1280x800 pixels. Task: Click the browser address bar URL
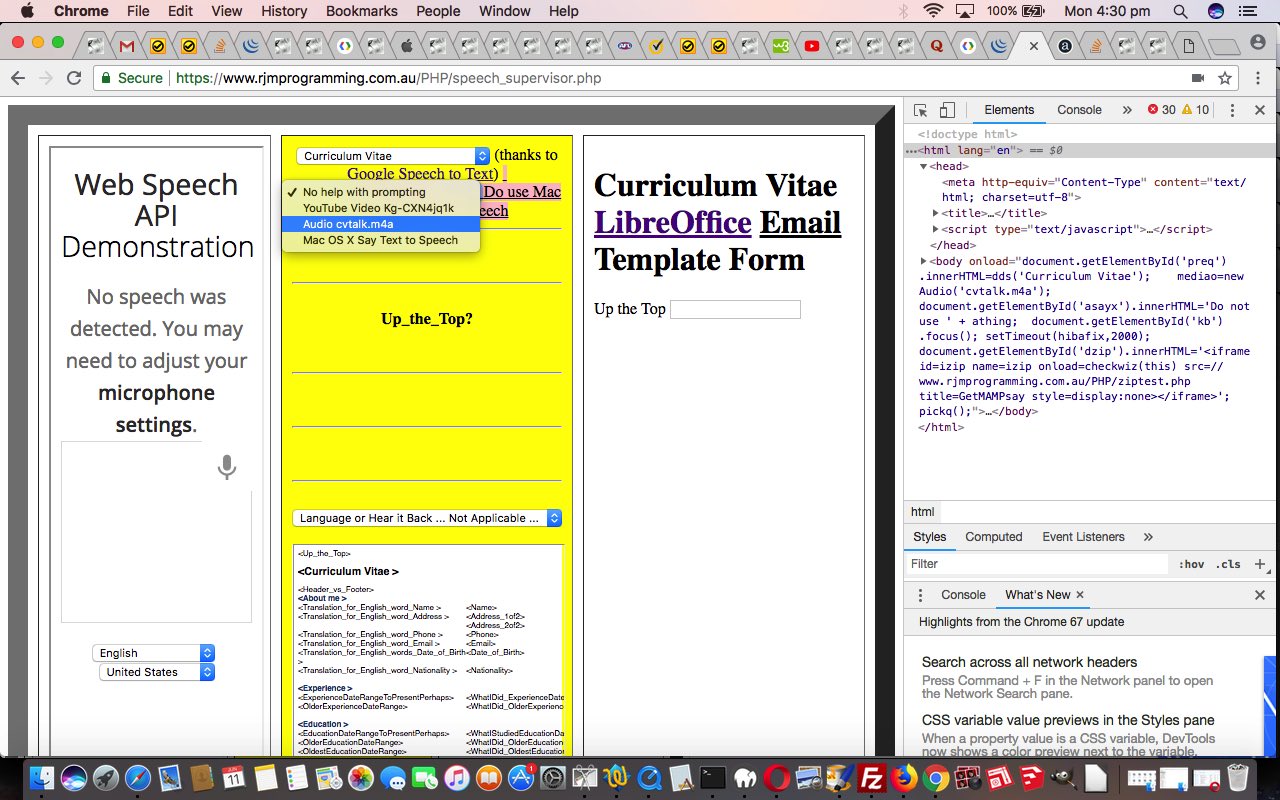(389, 78)
